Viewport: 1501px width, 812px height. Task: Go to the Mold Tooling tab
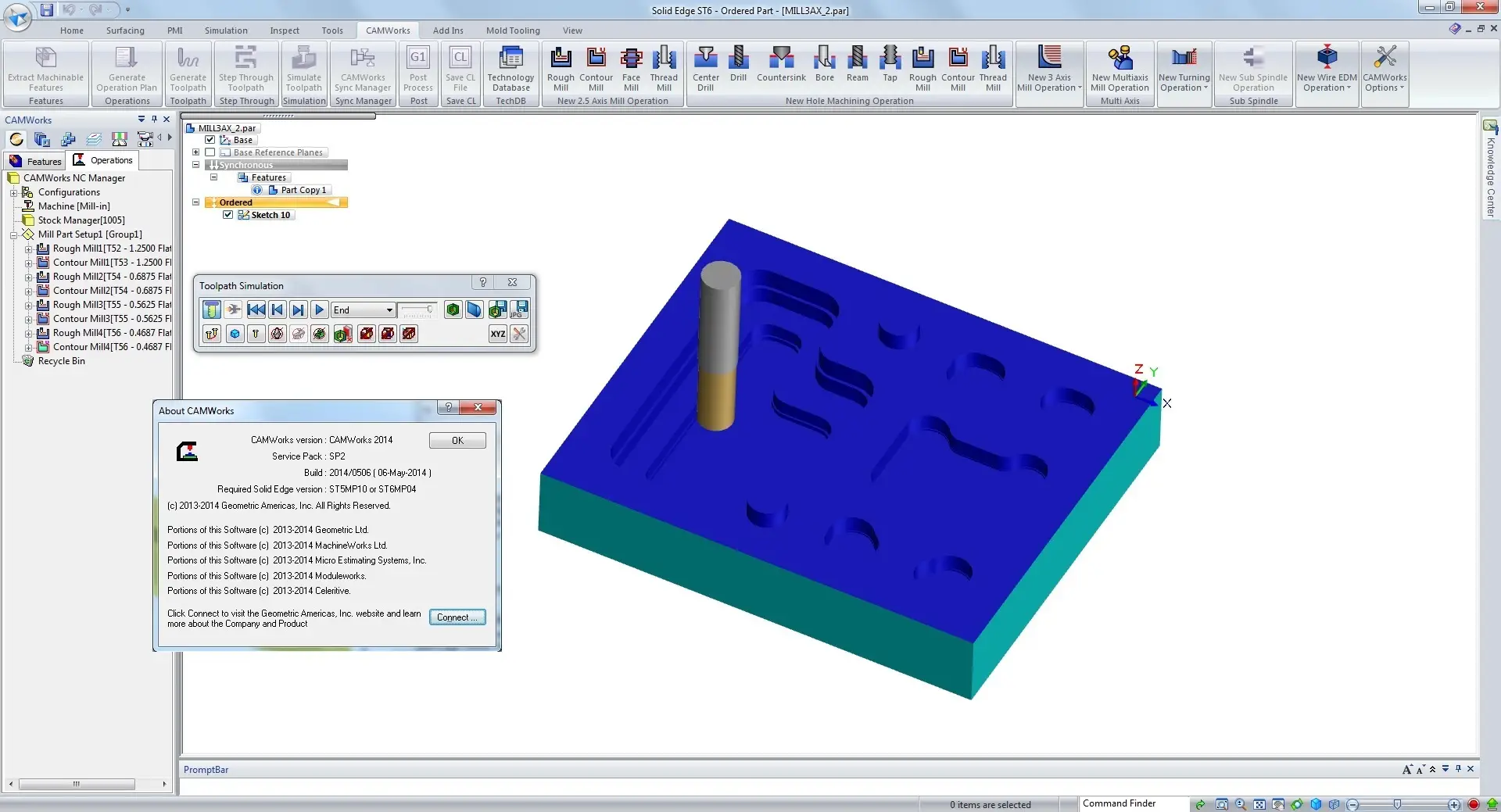(x=513, y=30)
